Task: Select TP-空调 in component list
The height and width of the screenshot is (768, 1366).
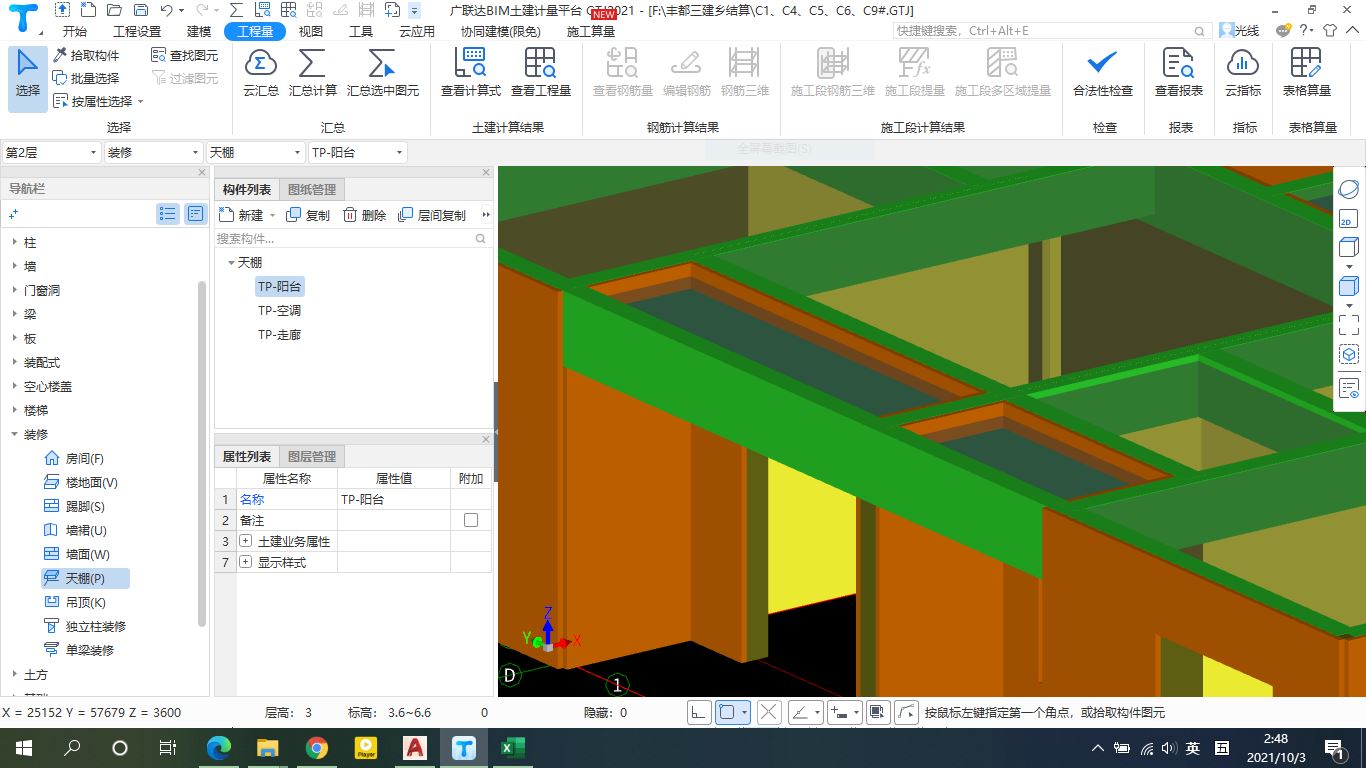Action: pyautogui.click(x=279, y=311)
